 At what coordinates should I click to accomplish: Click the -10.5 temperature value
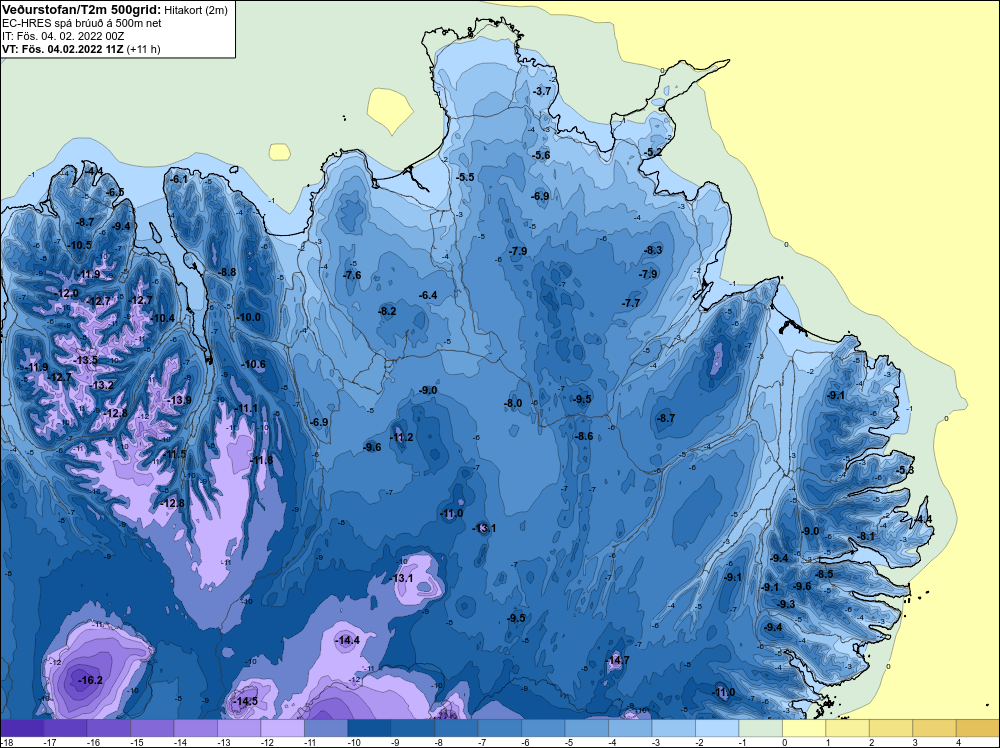click(x=80, y=245)
